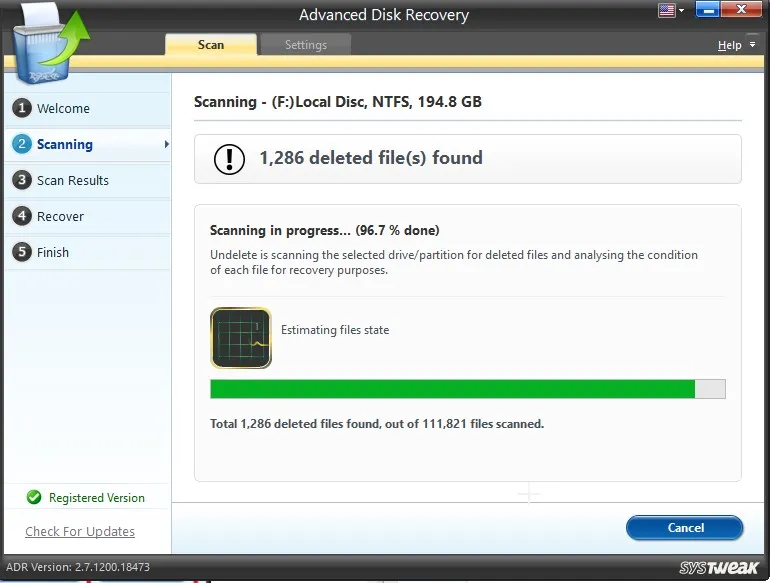This screenshot has width=770, height=583.
Task: Click the 'Estimating files state' status text
Action: tap(335, 330)
